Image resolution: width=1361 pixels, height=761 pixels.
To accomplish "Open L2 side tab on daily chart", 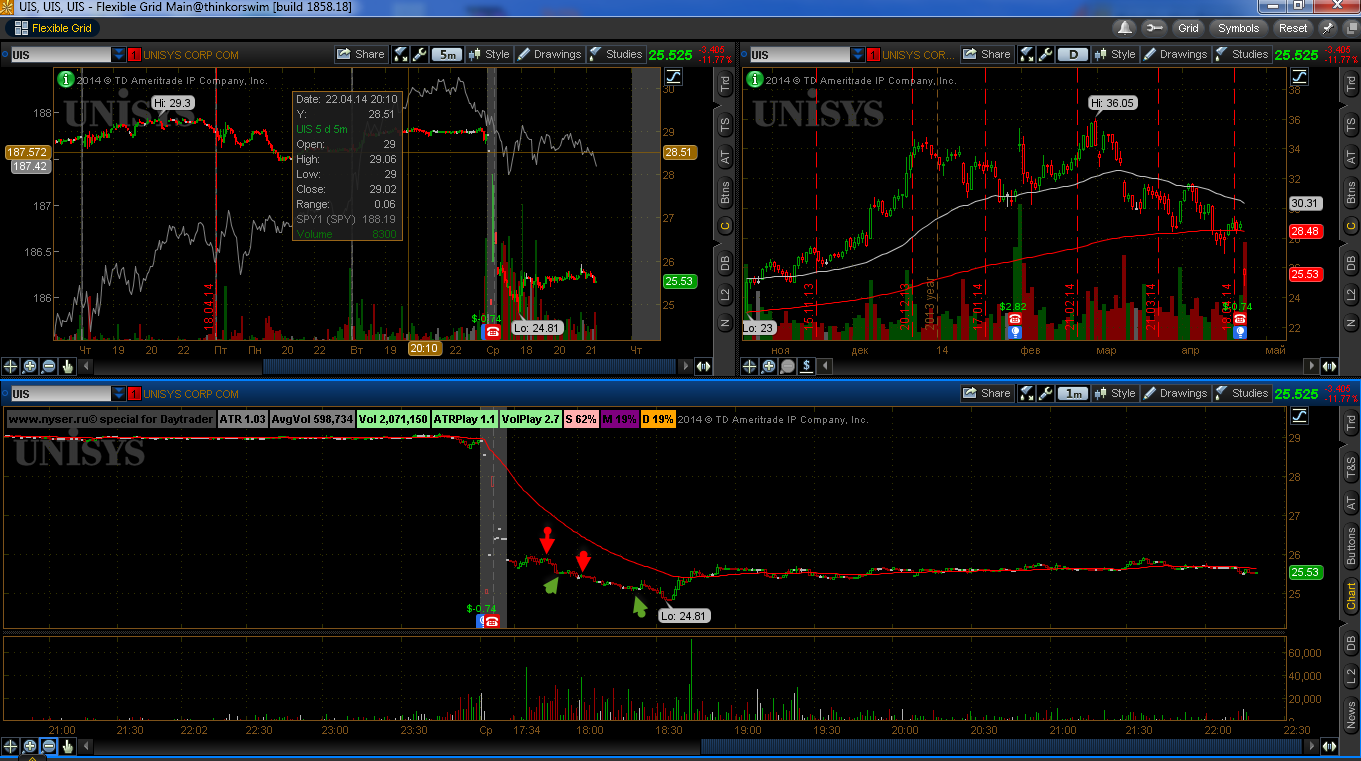I will pyautogui.click(x=1352, y=294).
